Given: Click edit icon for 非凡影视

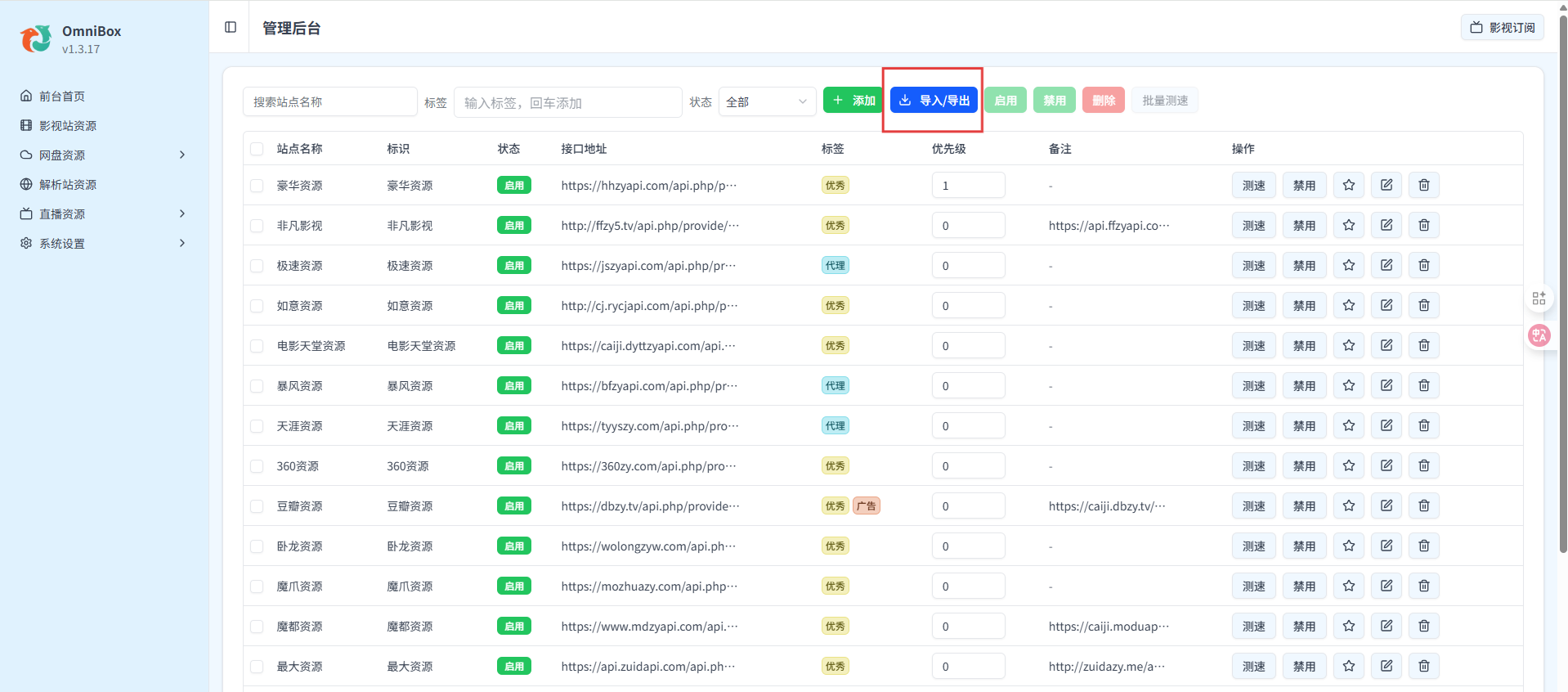Looking at the screenshot, I should click(x=1387, y=226).
